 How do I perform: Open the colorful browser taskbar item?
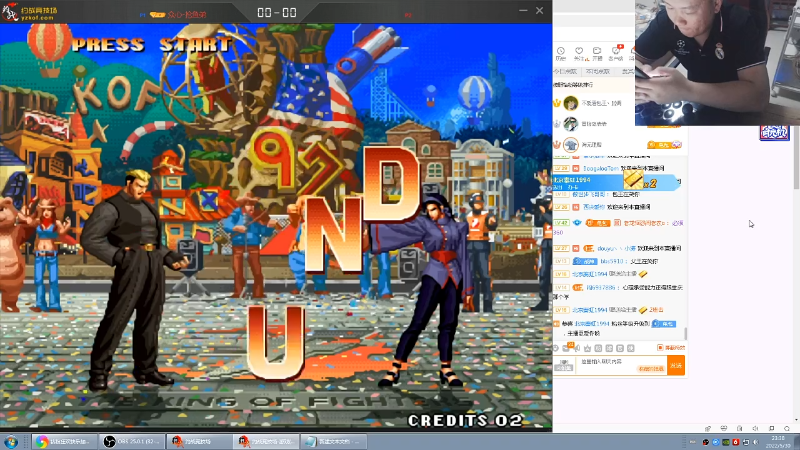[x=65, y=441]
